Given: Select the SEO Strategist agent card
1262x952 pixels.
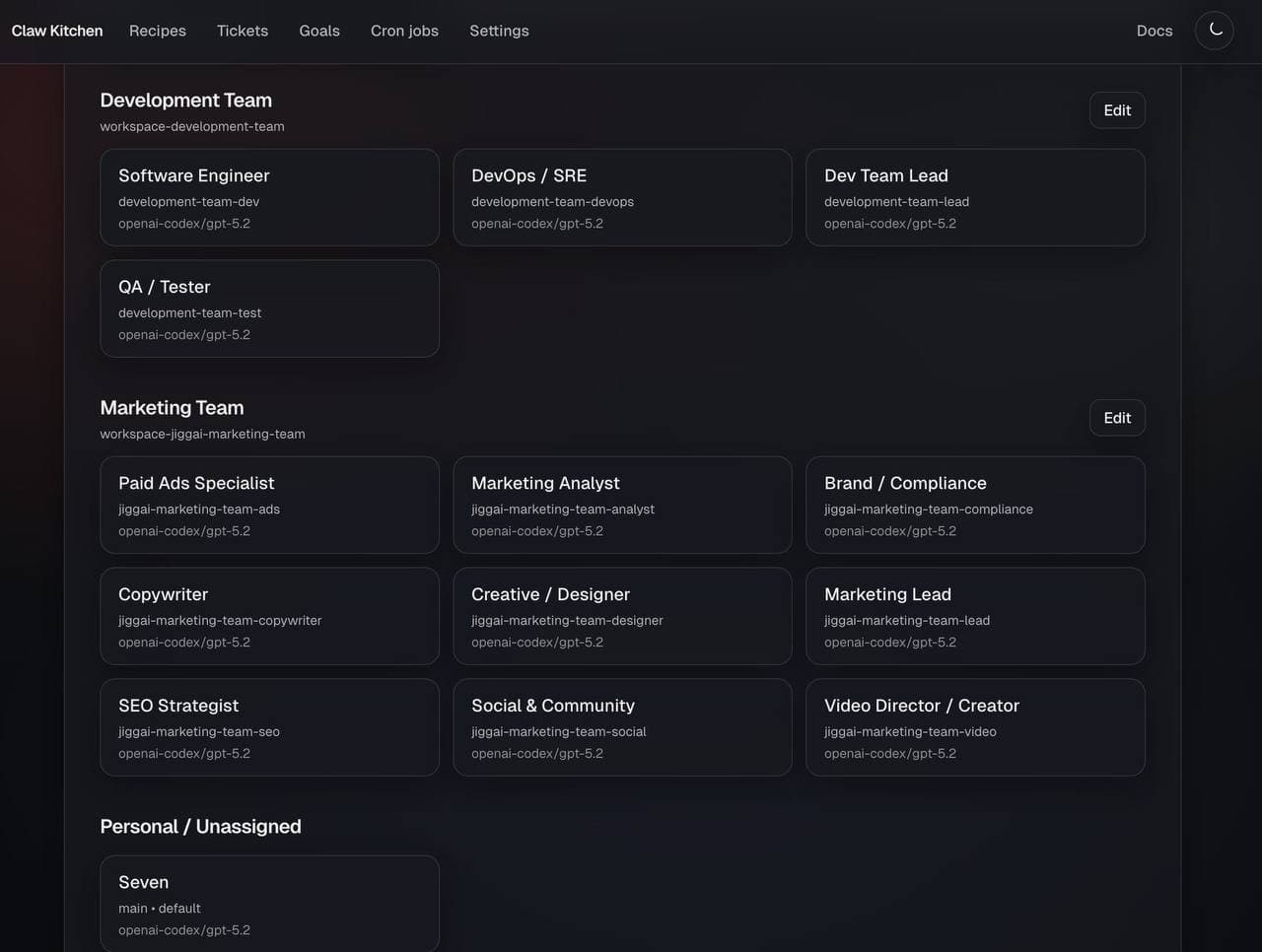Looking at the screenshot, I should point(269,727).
